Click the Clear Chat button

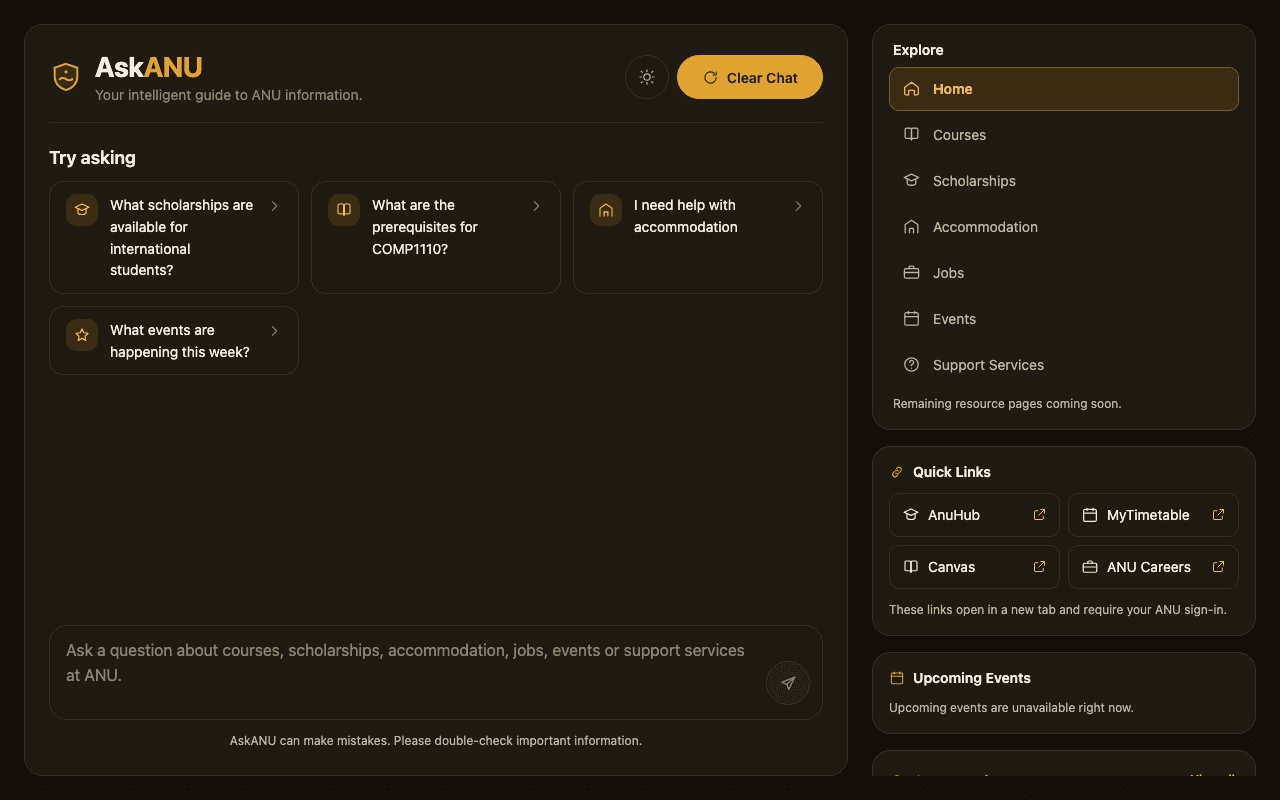pos(750,77)
